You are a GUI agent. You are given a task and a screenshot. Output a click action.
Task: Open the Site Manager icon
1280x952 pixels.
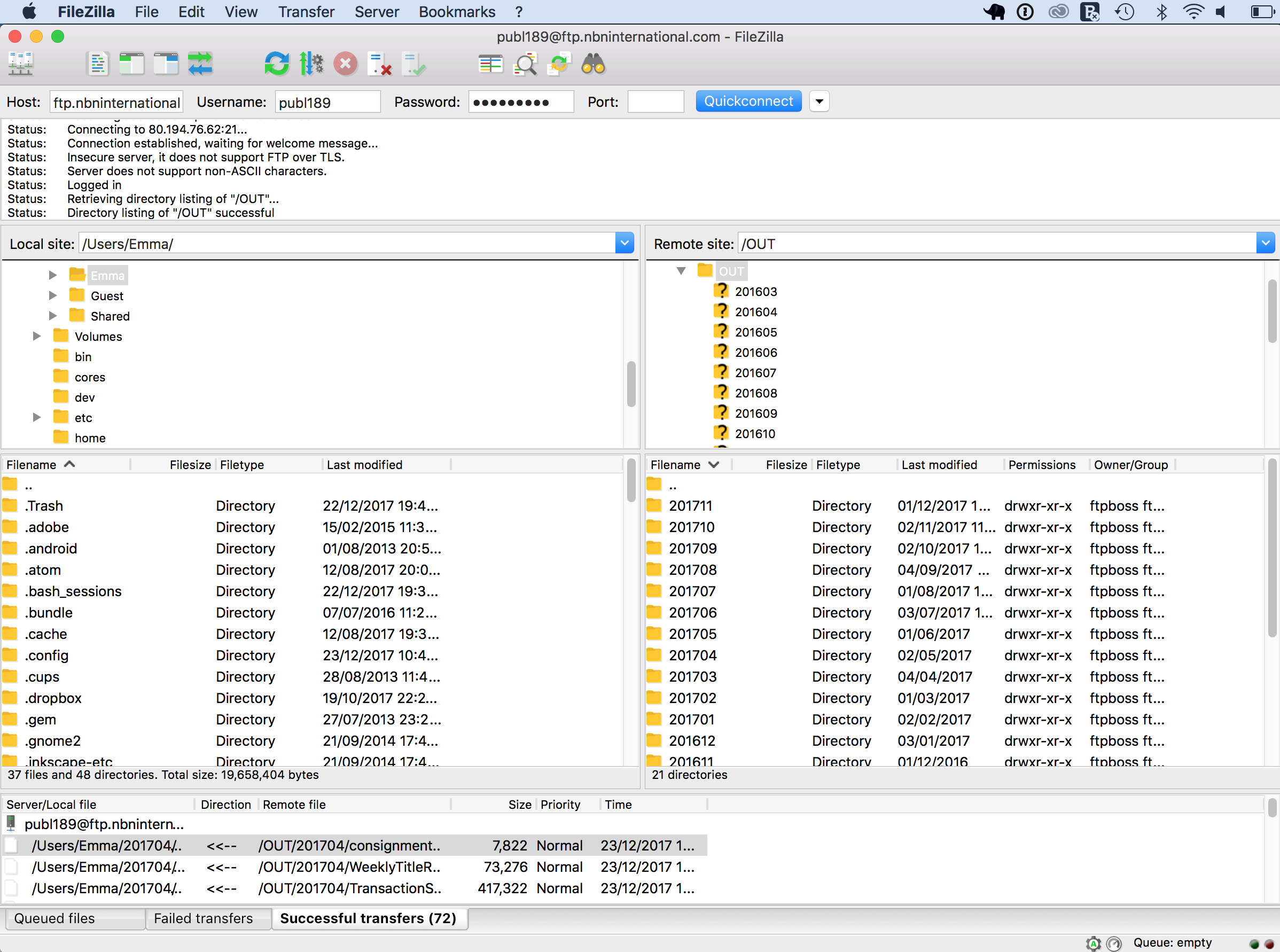pyautogui.click(x=21, y=64)
